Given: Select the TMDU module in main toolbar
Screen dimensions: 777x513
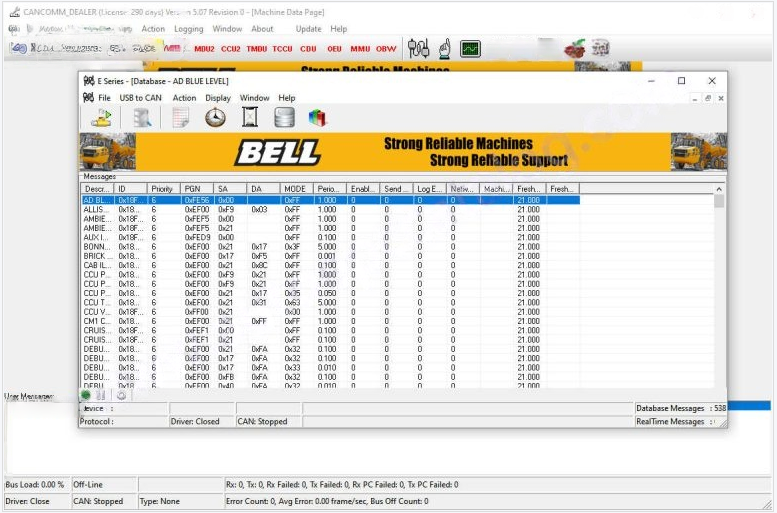Looking at the screenshot, I should pyautogui.click(x=257, y=49).
